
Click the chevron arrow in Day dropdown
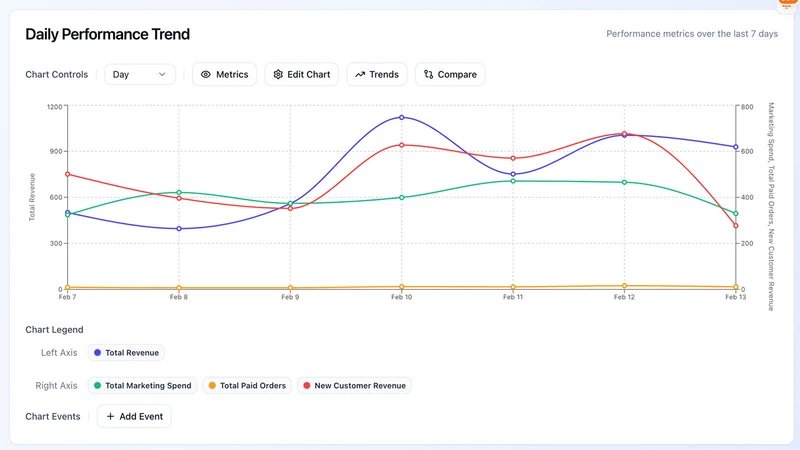coord(162,74)
